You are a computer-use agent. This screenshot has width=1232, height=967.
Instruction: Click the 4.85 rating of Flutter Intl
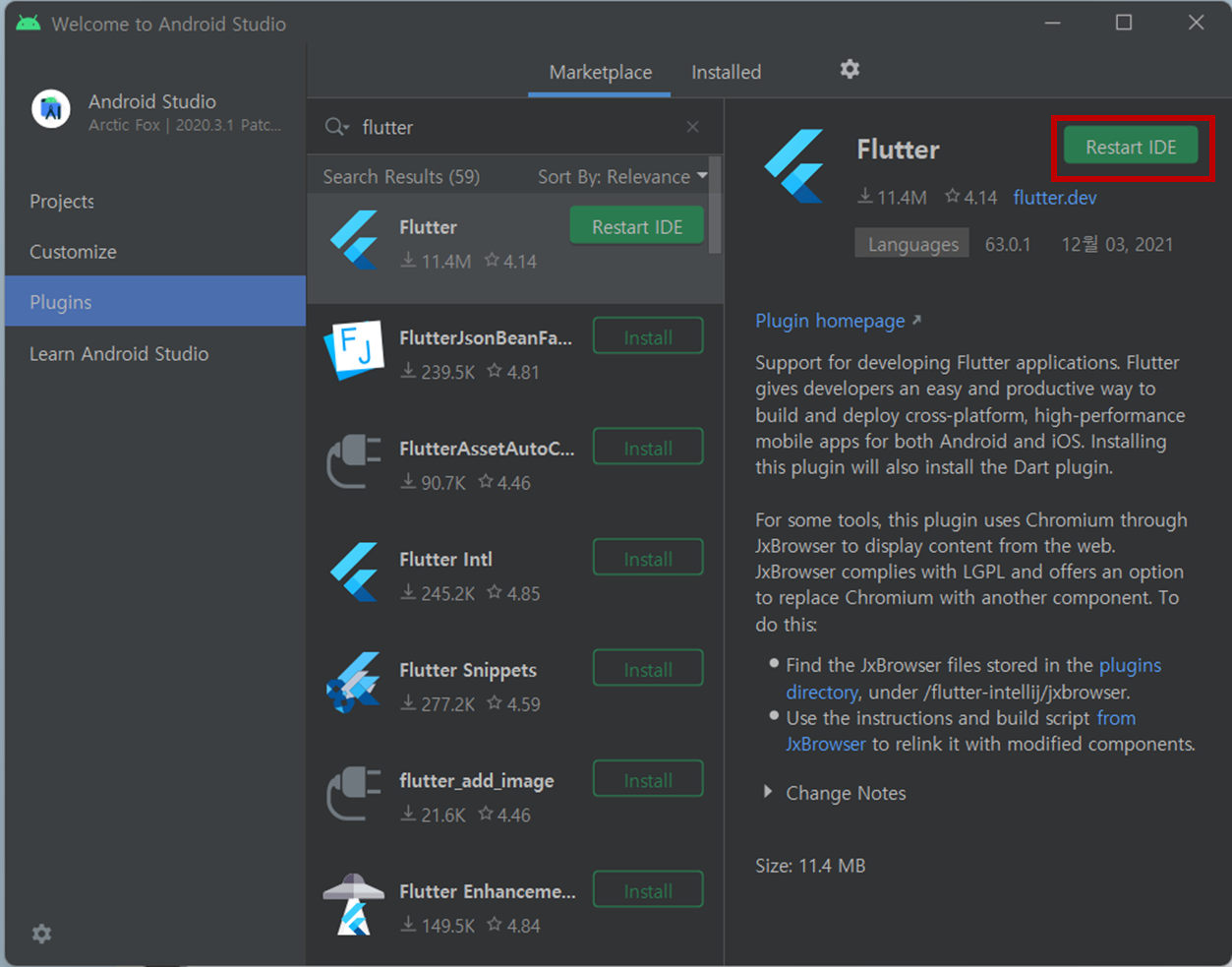[x=513, y=593]
